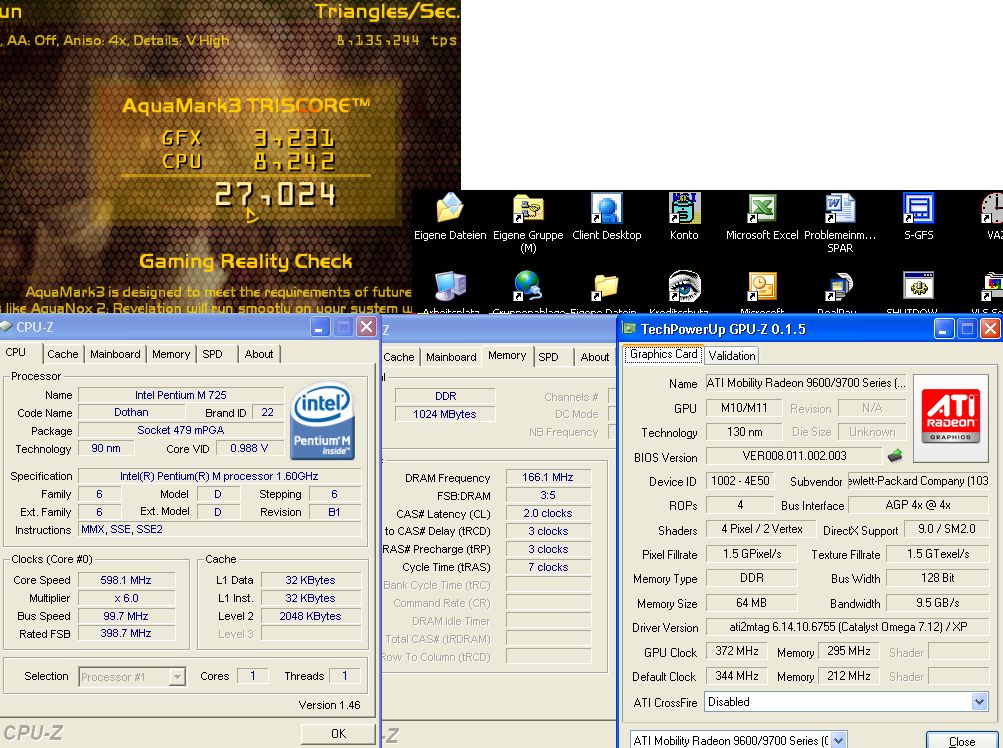The width and height of the screenshot is (1003, 748).
Task: Click the CAS# Latency 2.0 clocks value
Action: pyautogui.click(x=548, y=513)
